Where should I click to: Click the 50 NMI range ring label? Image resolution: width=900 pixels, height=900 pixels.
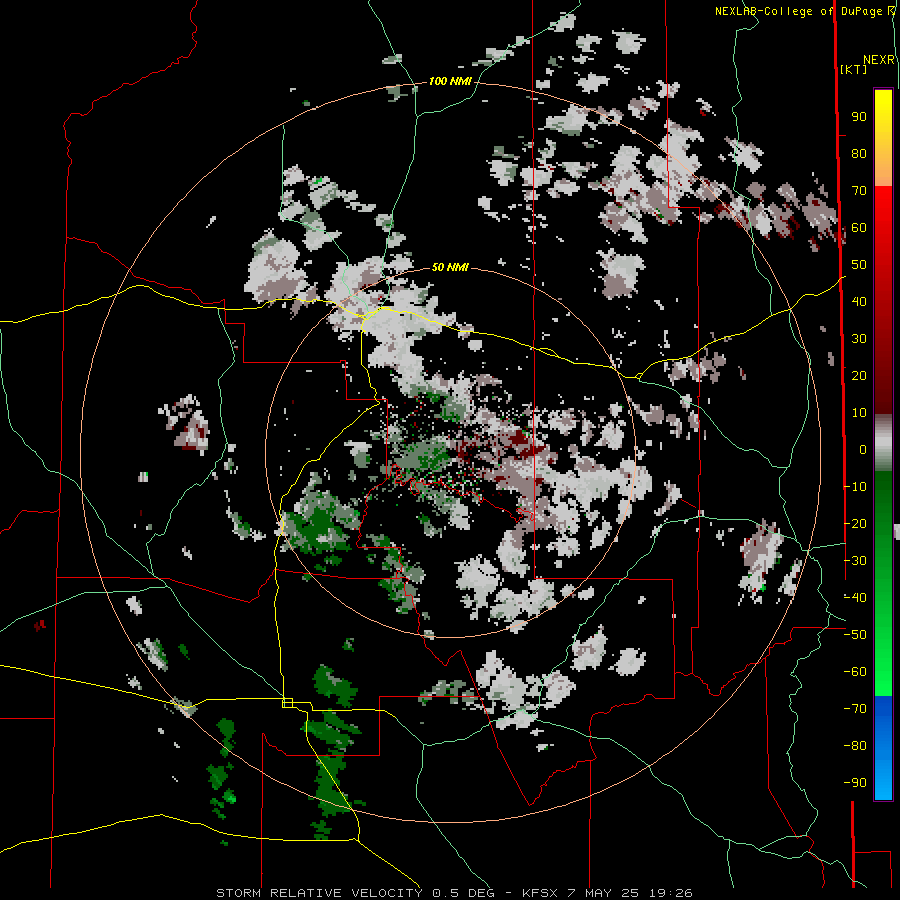tap(450, 267)
